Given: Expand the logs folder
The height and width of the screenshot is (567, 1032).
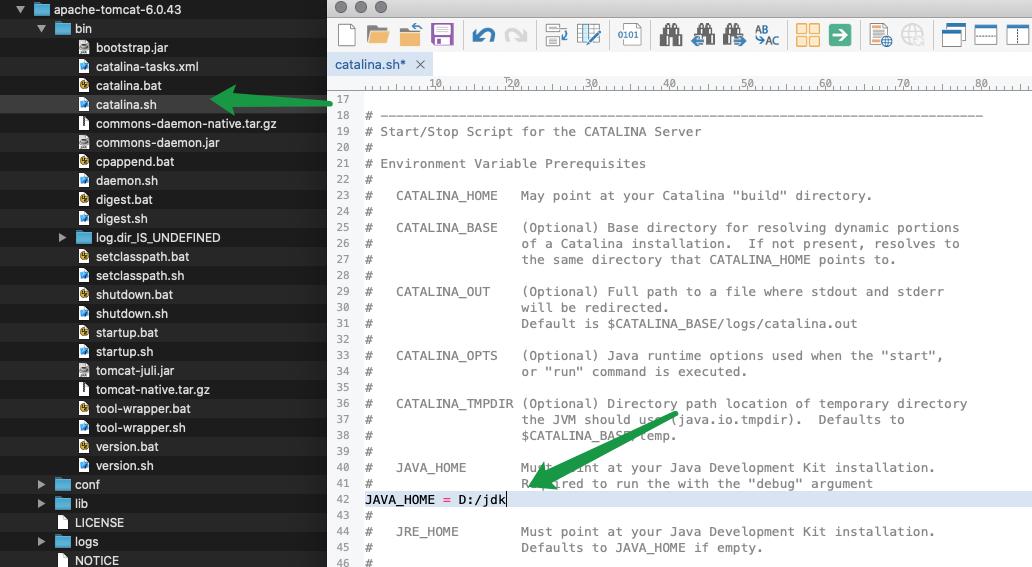Looking at the screenshot, I should click(x=41, y=542).
